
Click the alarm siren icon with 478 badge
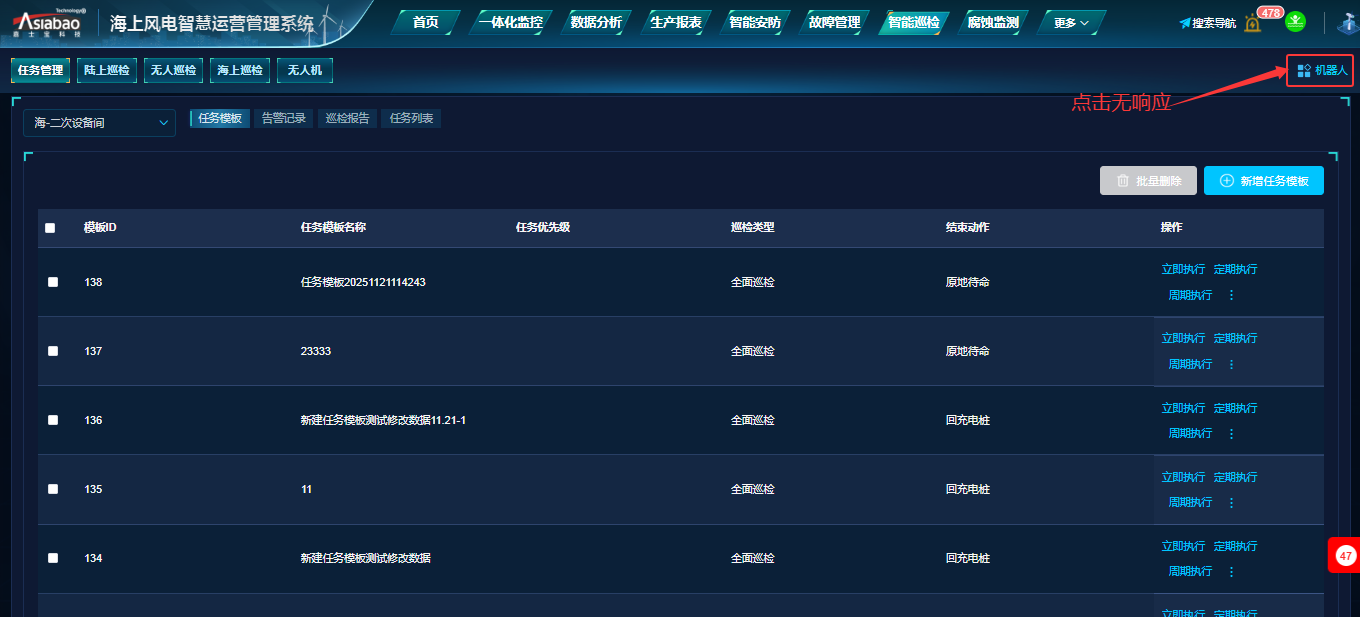point(1253,22)
